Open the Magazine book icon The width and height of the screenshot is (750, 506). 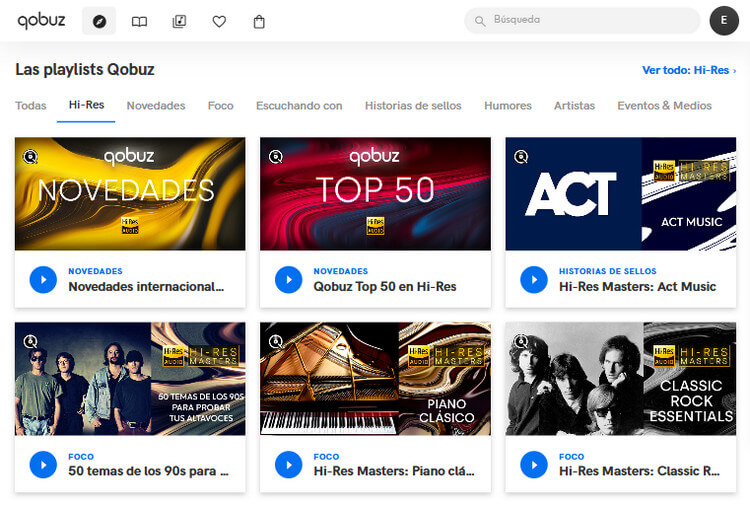tap(139, 22)
